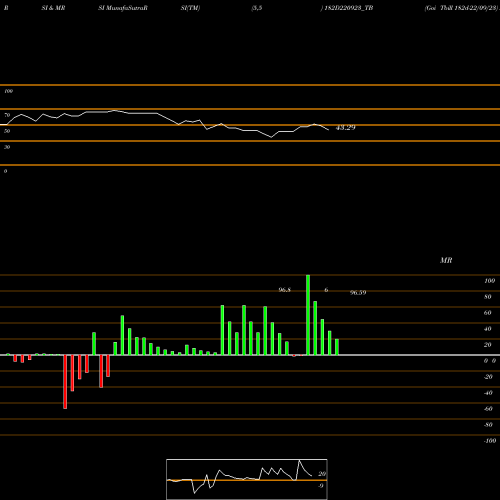Click the "(5,5" parameter text in header
This screenshot has height=500, width=500.
pyautogui.click(x=257, y=8)
